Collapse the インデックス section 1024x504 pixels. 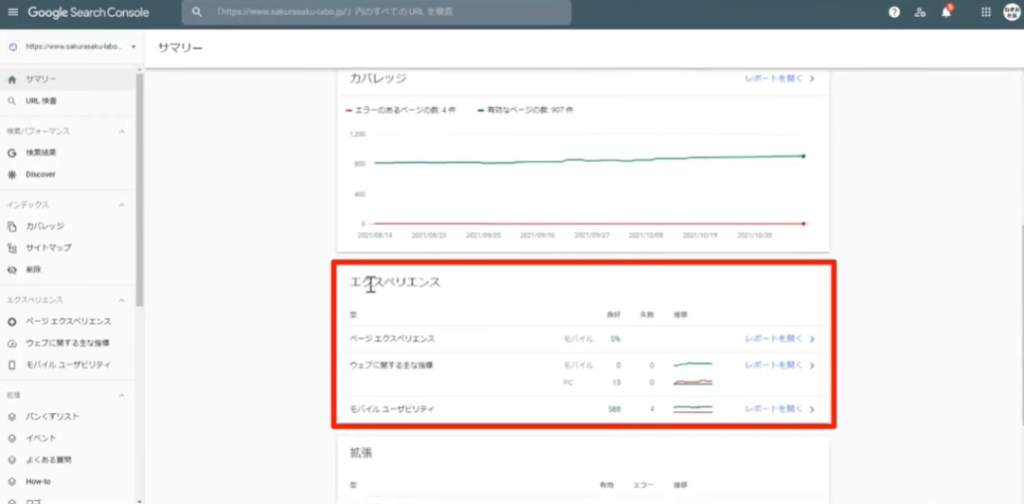(x=121, y=205)
